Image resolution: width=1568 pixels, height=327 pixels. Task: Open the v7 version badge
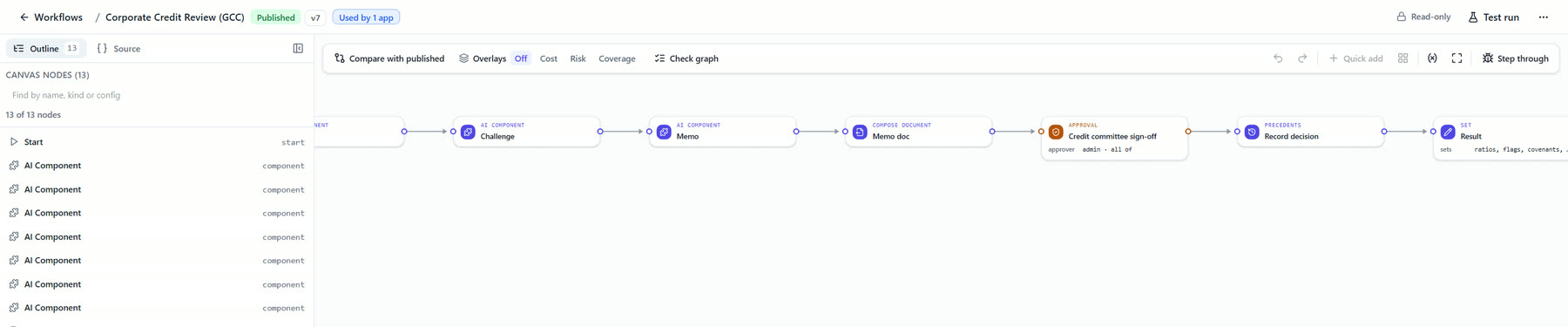[315, 17]
